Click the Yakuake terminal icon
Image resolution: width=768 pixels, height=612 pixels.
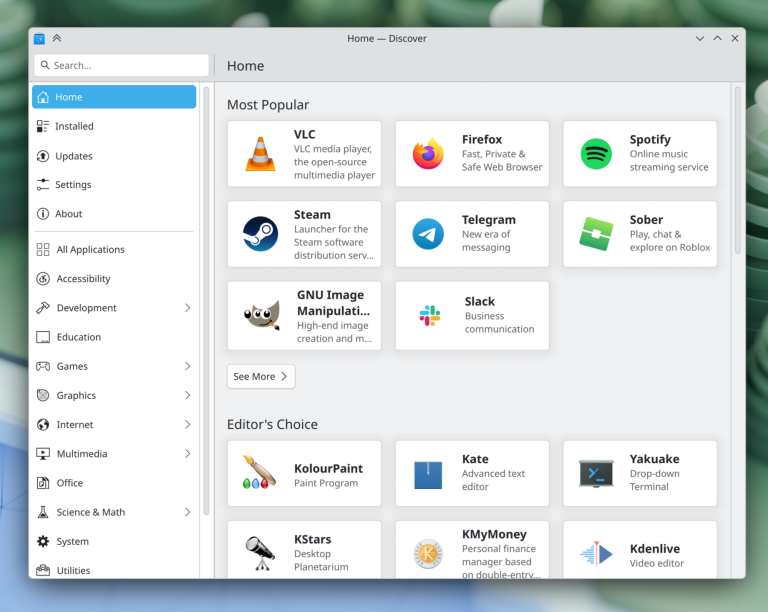(x=596, y=473)
